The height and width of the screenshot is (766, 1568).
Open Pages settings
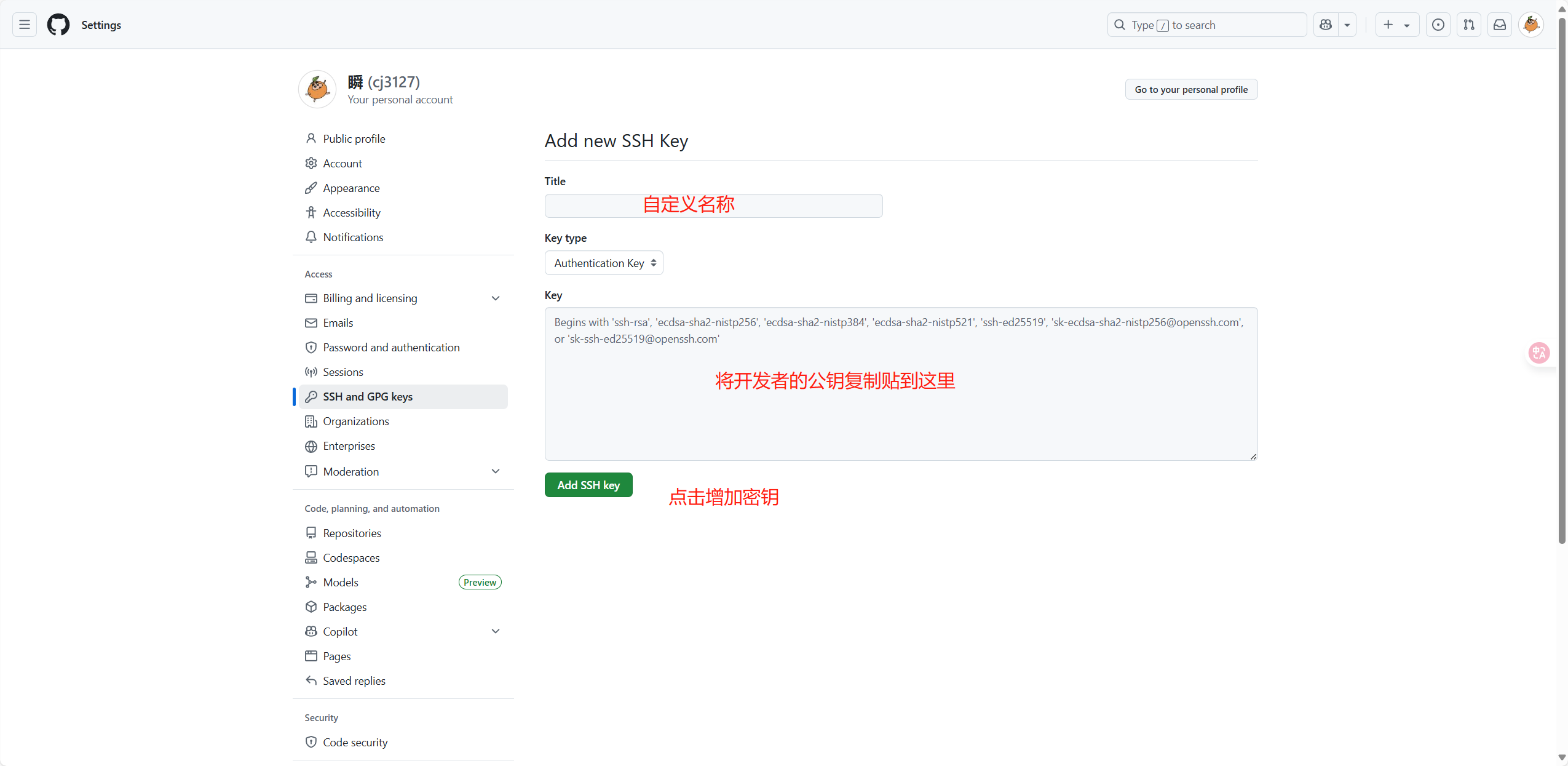[x=403, y=656]
